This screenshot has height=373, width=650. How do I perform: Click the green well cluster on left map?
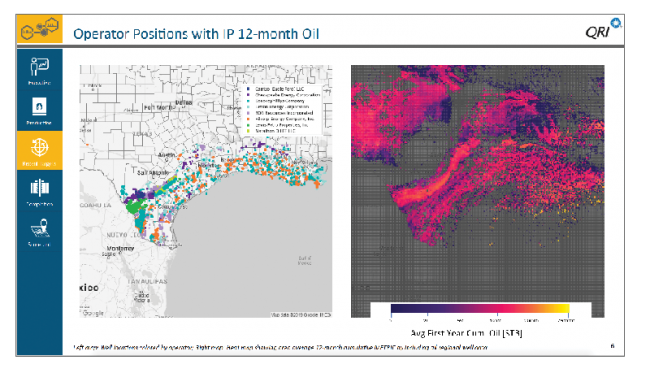pos(135,206)
